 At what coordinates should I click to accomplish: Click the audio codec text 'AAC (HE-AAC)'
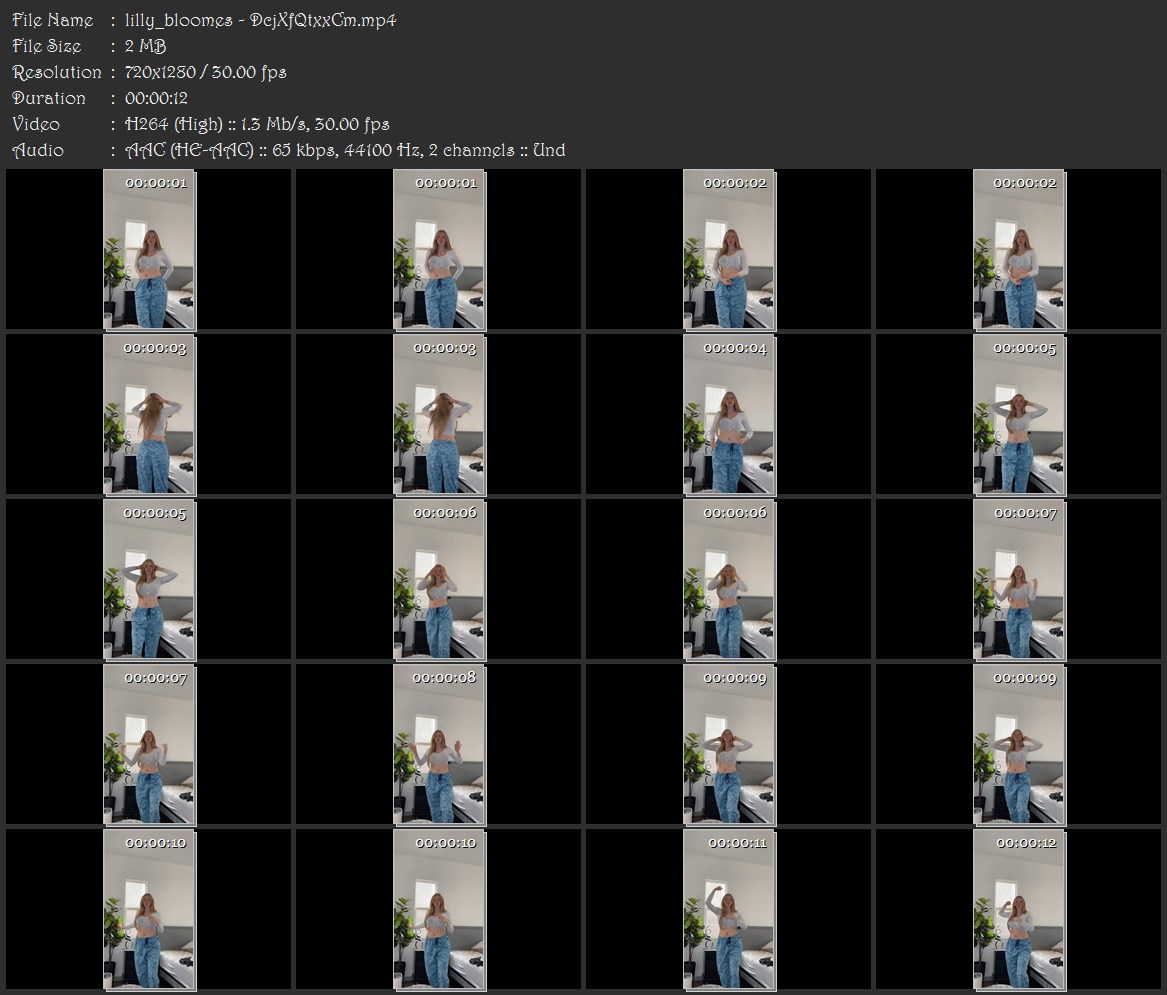click(x=189, y=150)
